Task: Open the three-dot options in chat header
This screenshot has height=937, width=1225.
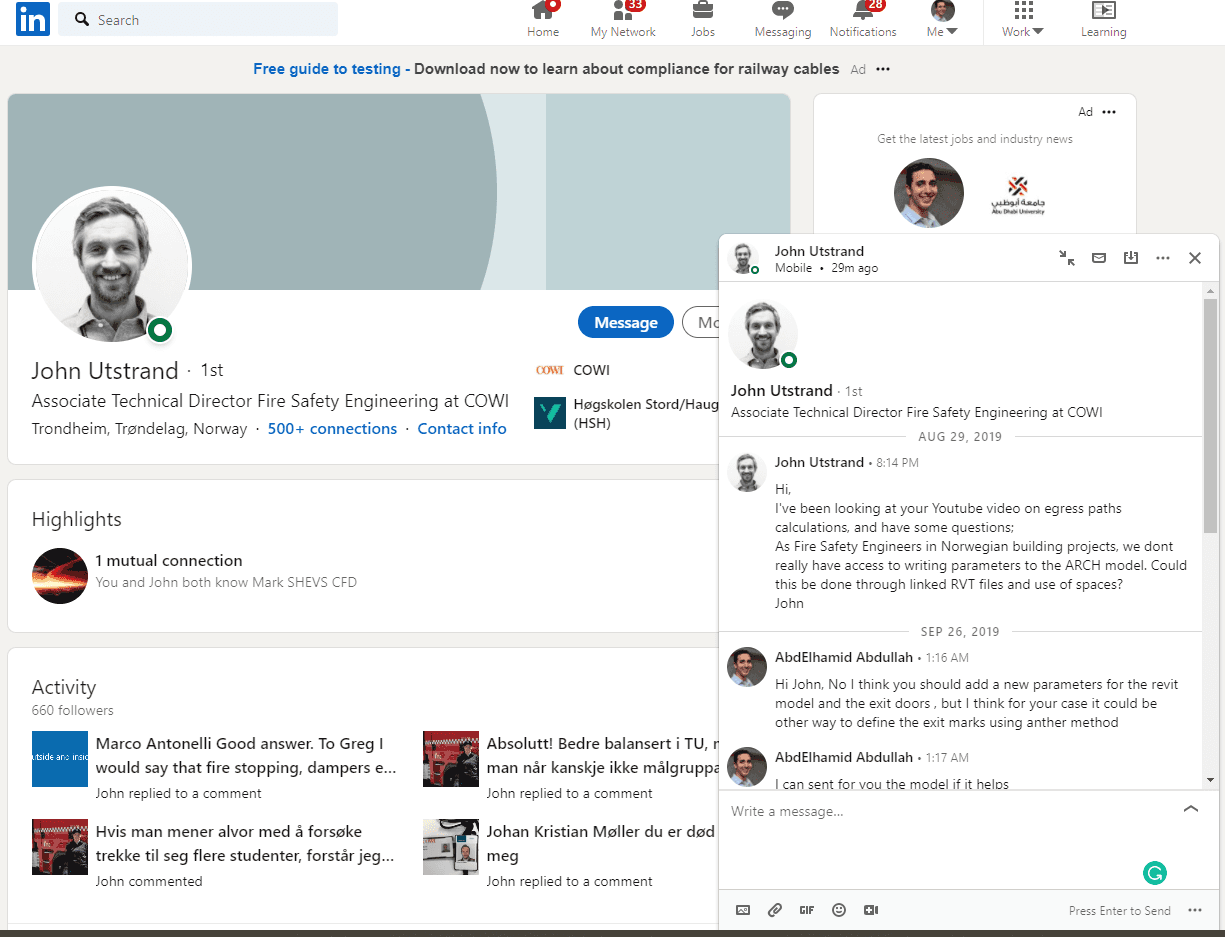Action: [1163, 258]
